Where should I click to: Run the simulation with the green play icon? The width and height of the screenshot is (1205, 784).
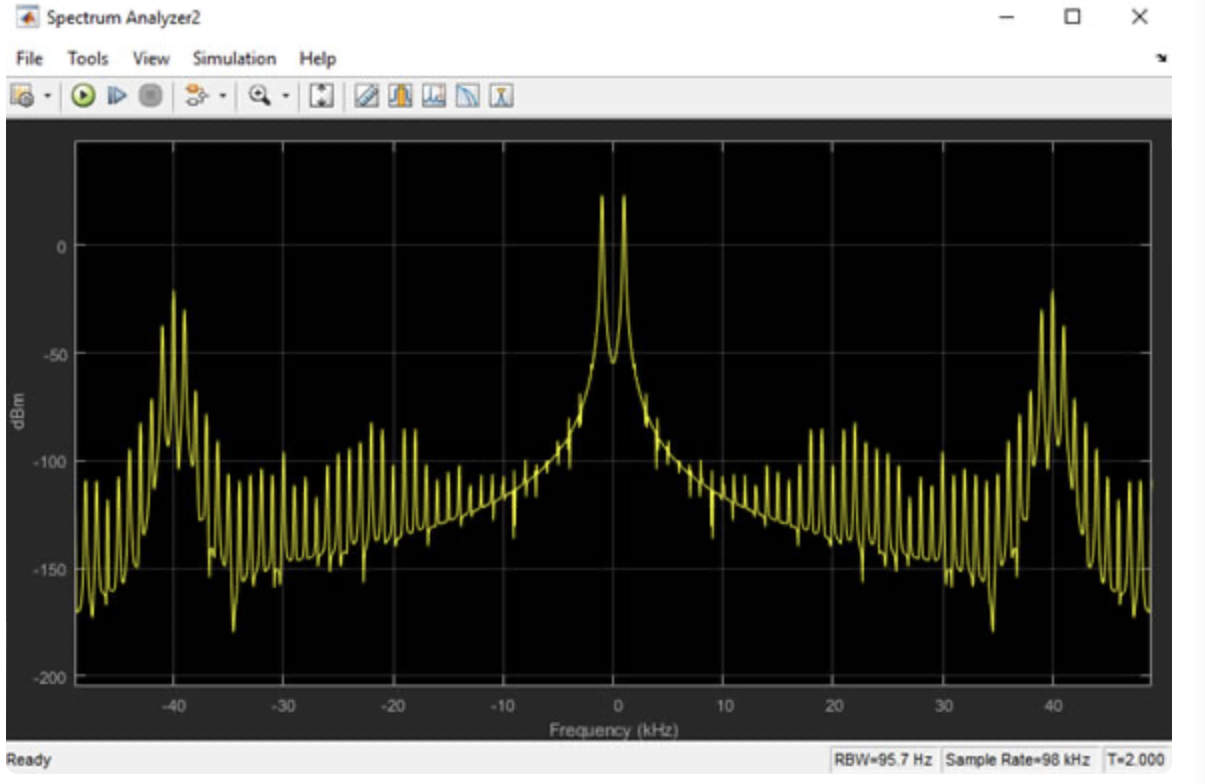point(81,94)
